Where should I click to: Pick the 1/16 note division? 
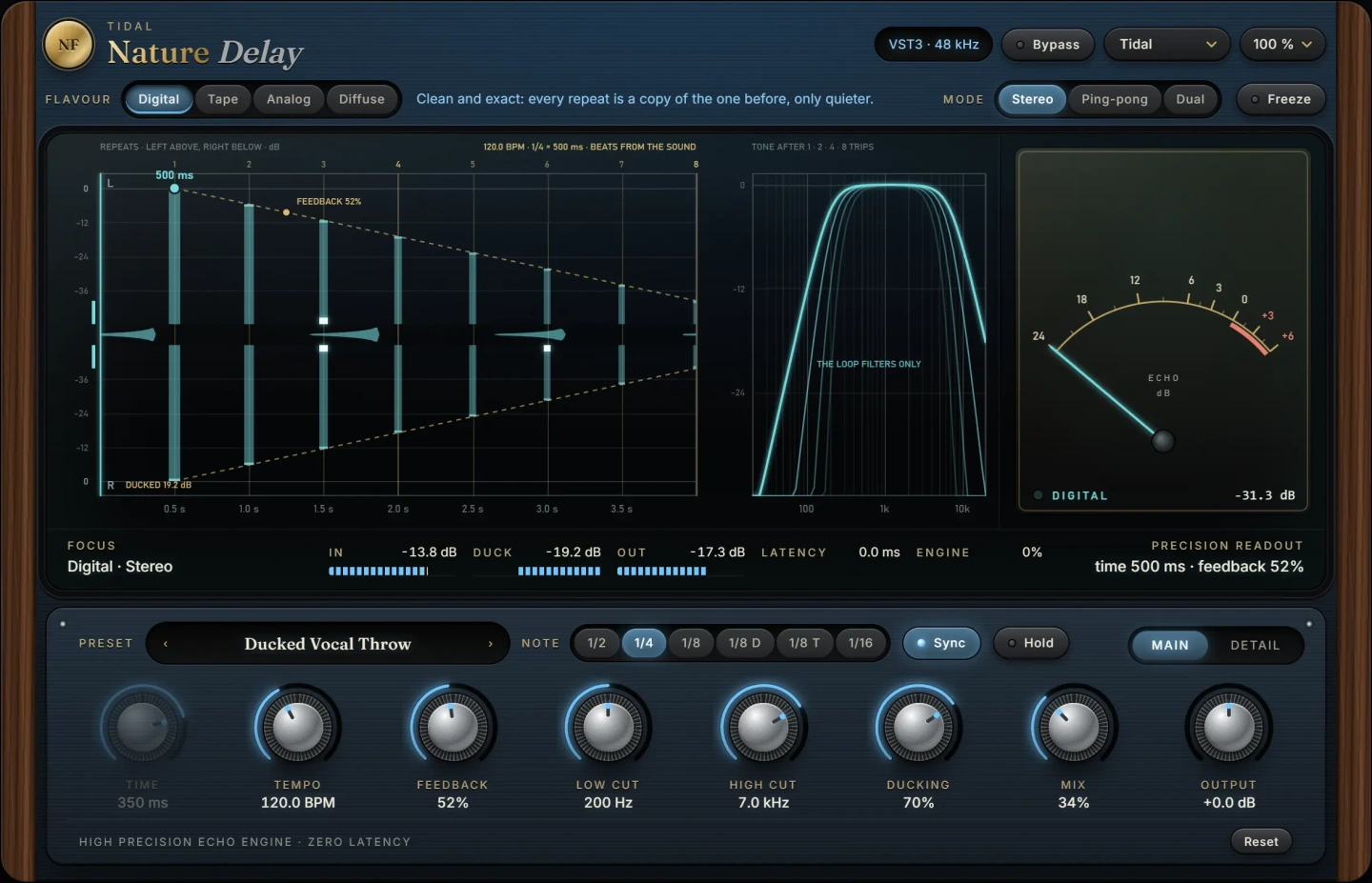860,643
